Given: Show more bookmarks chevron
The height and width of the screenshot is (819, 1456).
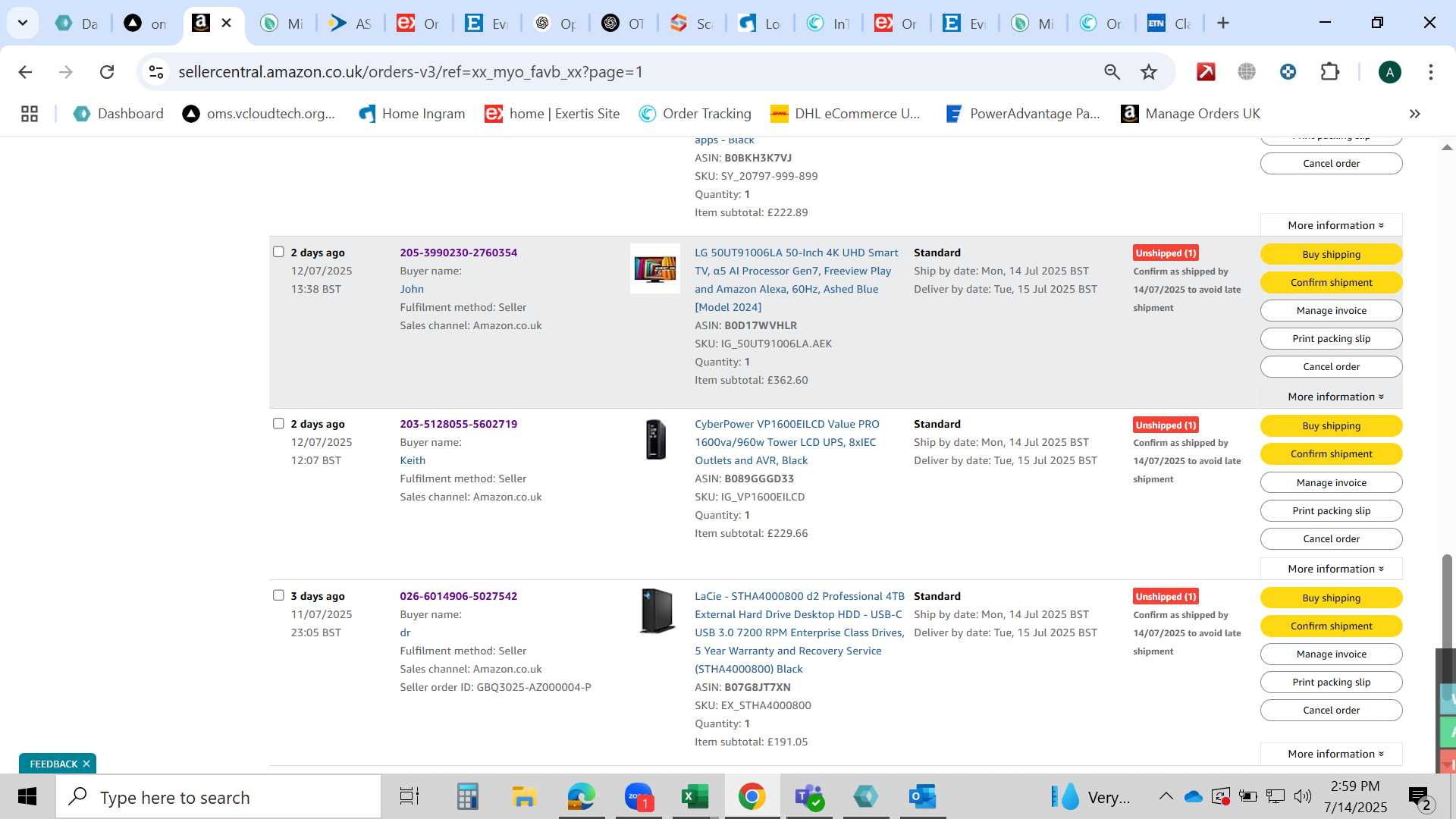Looking at the screenshot, I should click(1414, 114).
